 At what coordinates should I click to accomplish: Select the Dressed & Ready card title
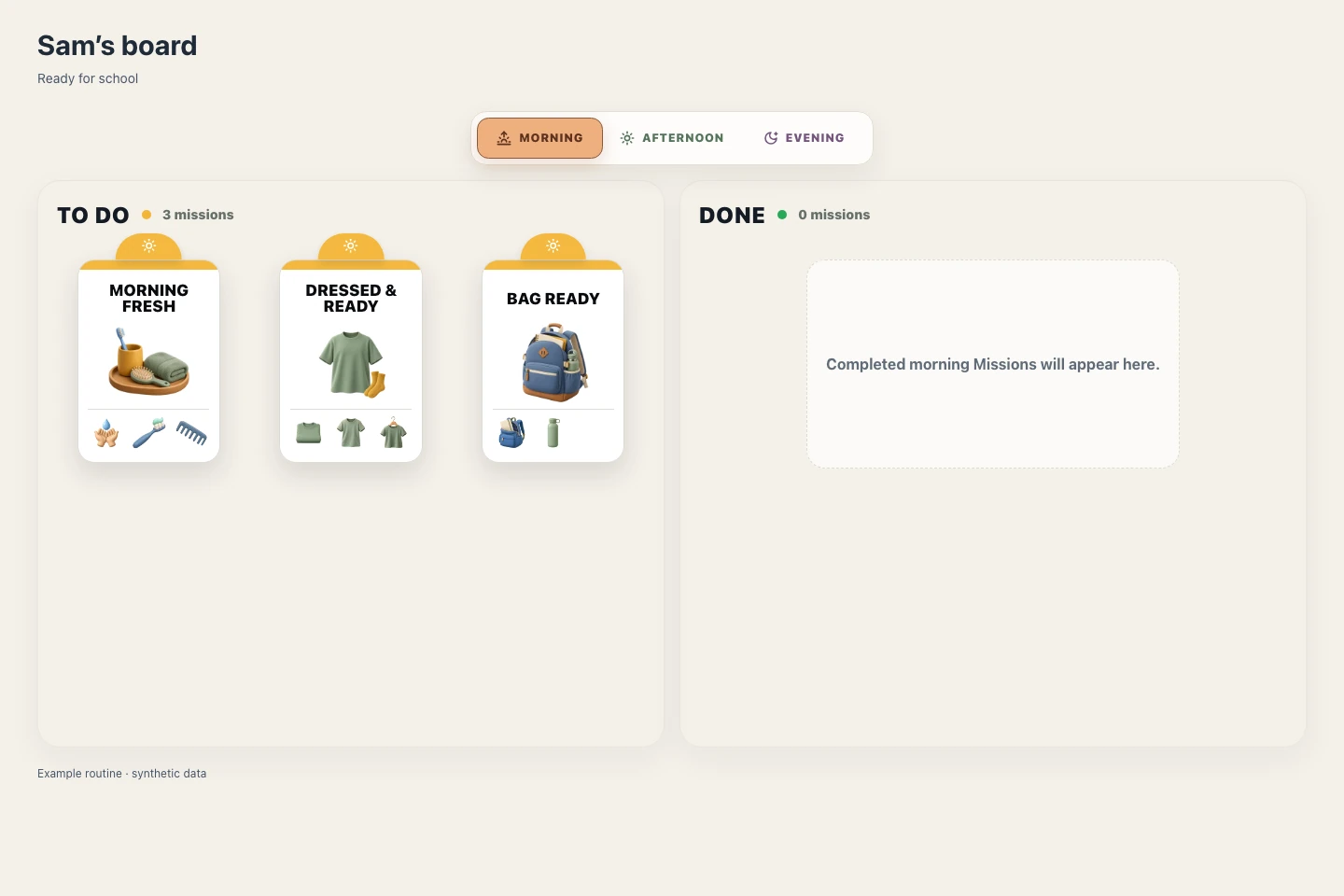[x=351, y=299]
